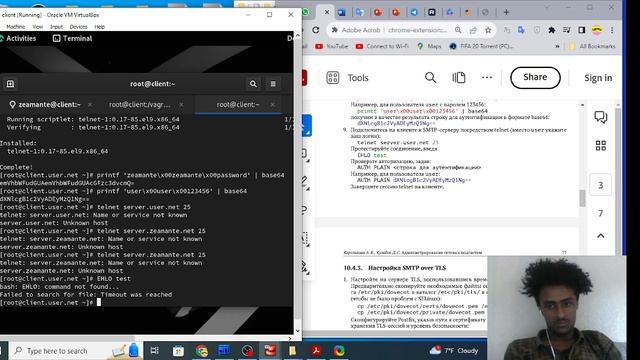Click the Chrome address bar URL

click(x=418, y=30)
